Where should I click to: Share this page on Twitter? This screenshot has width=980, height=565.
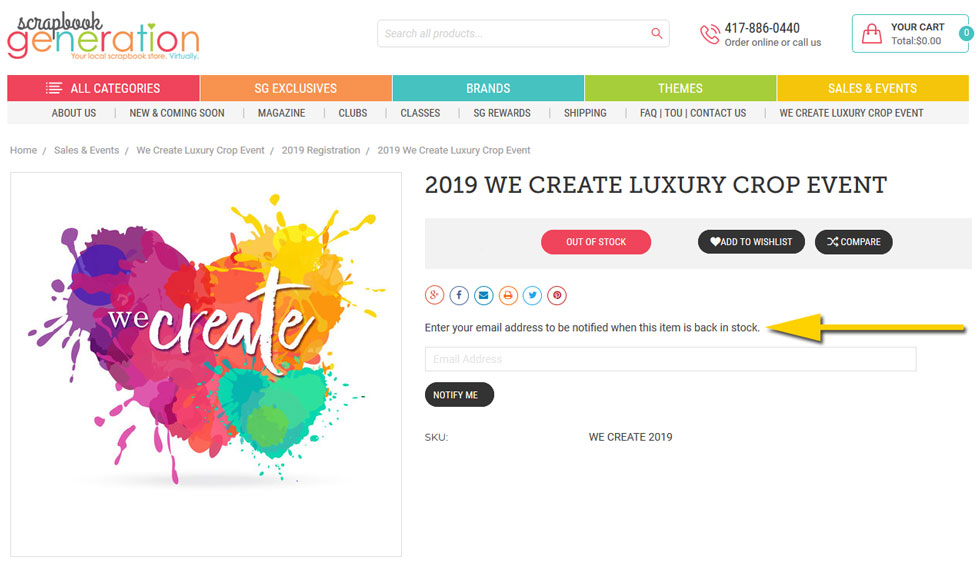tap(532, 295)
